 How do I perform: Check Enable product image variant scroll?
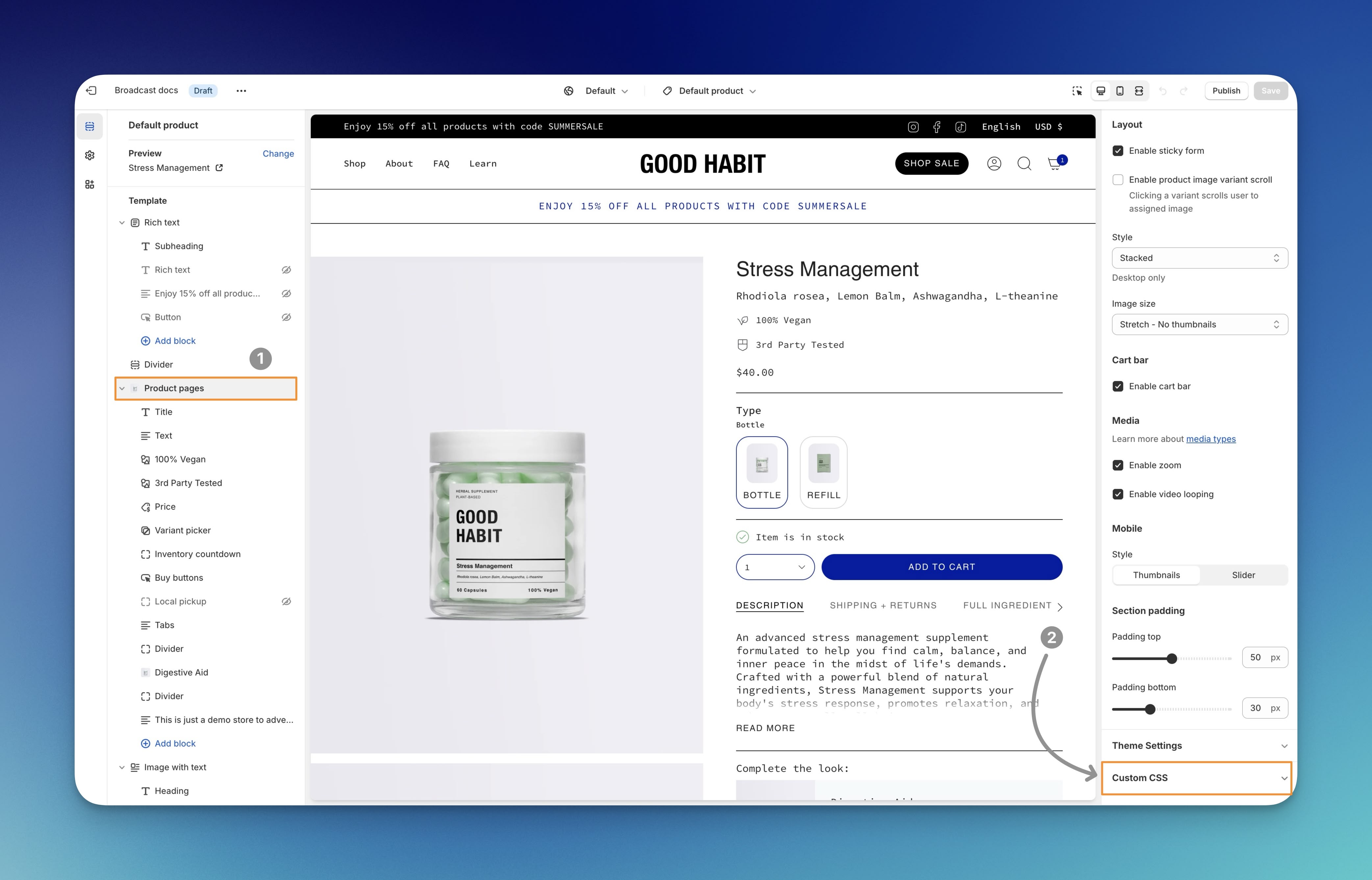[1118, 180]
